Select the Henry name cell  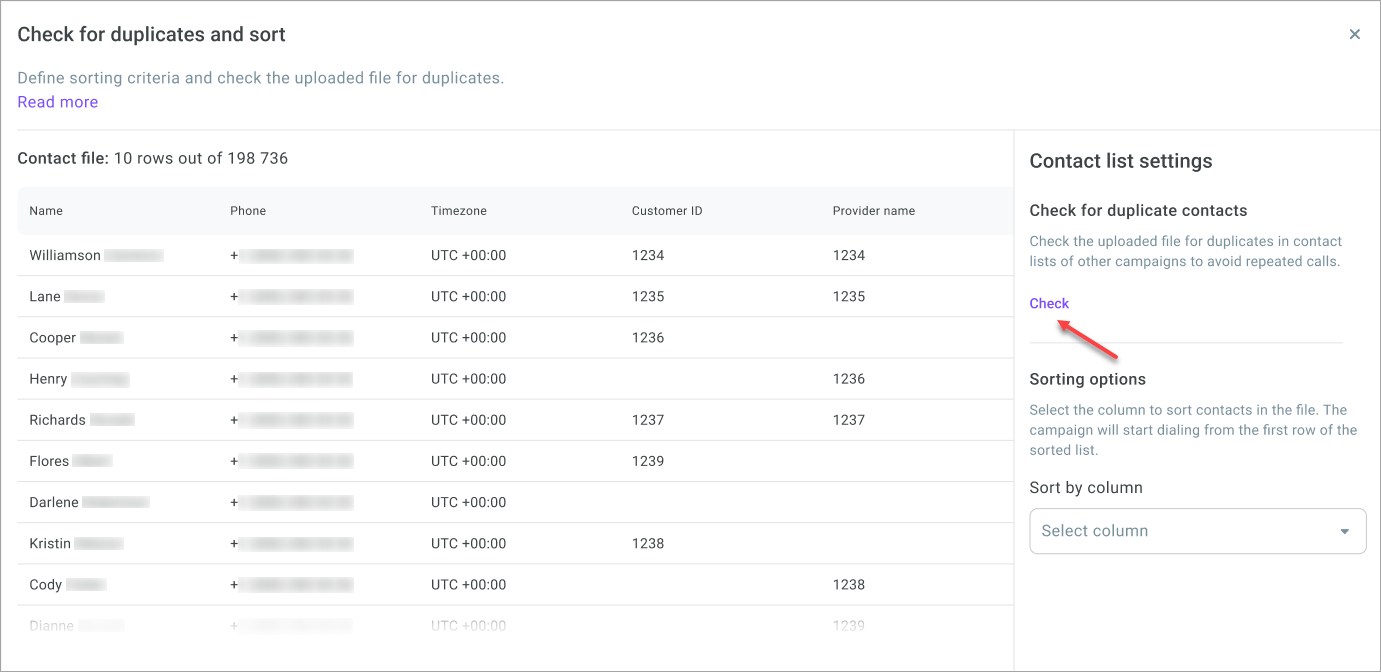(79, 379)
